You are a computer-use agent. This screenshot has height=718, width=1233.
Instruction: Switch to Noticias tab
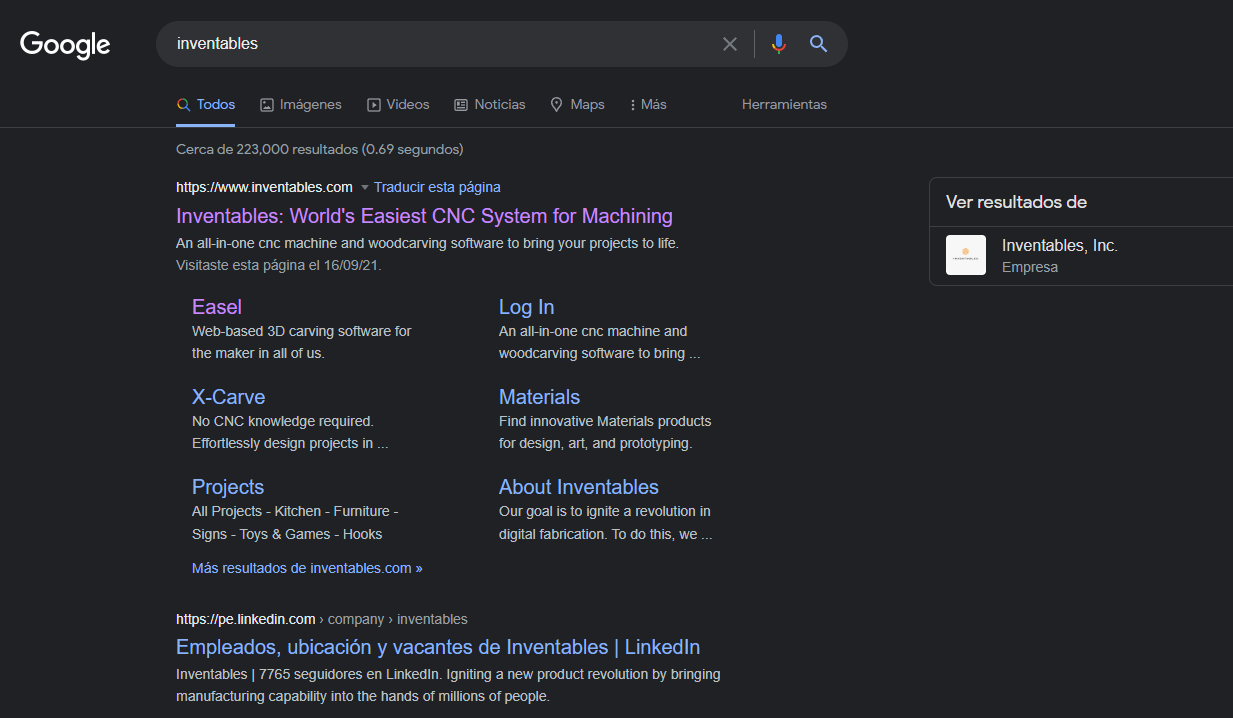click(x=489, y=104)
